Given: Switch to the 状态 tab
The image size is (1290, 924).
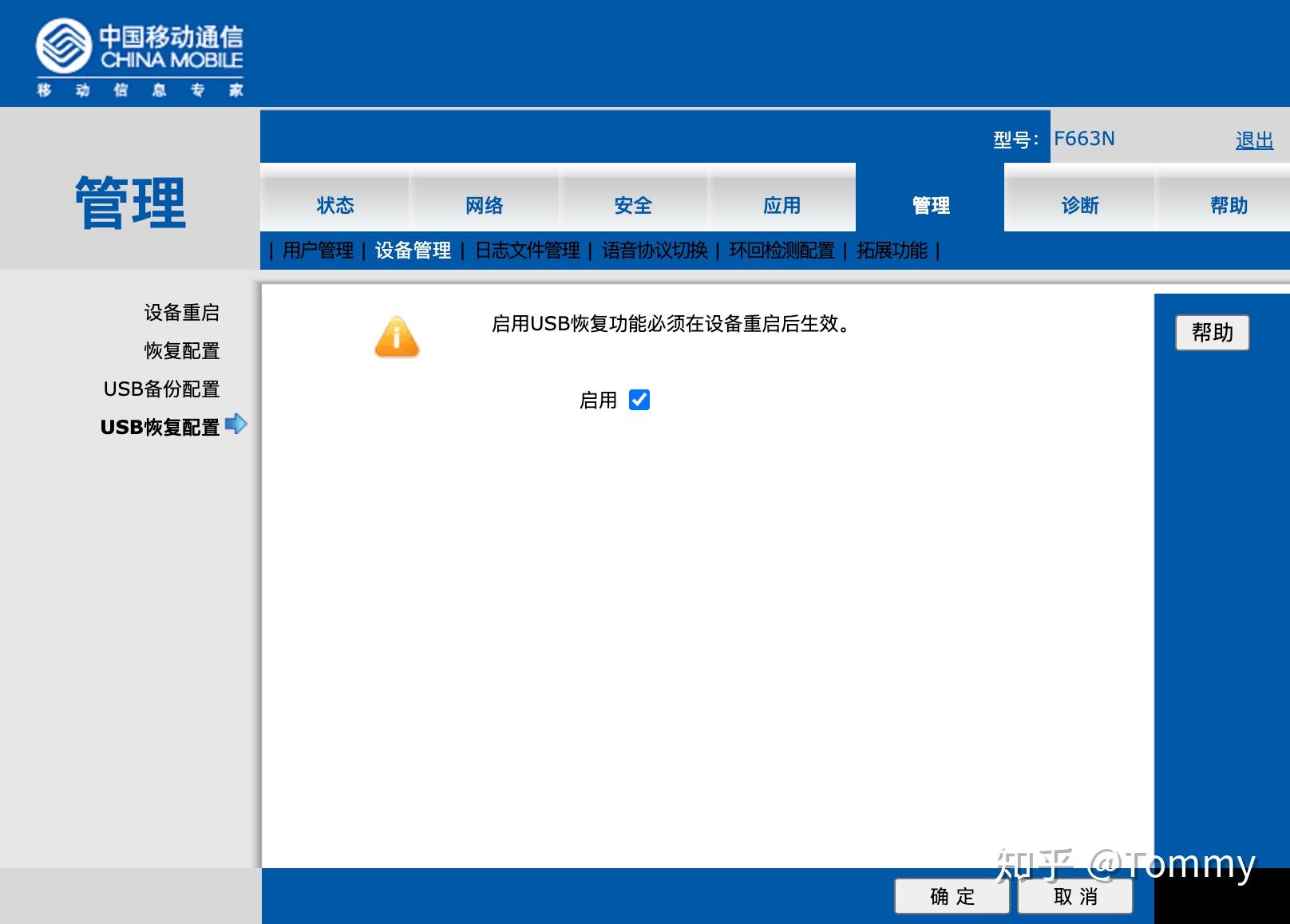Looking at the screenshot, I should click(x=335, y=205).
